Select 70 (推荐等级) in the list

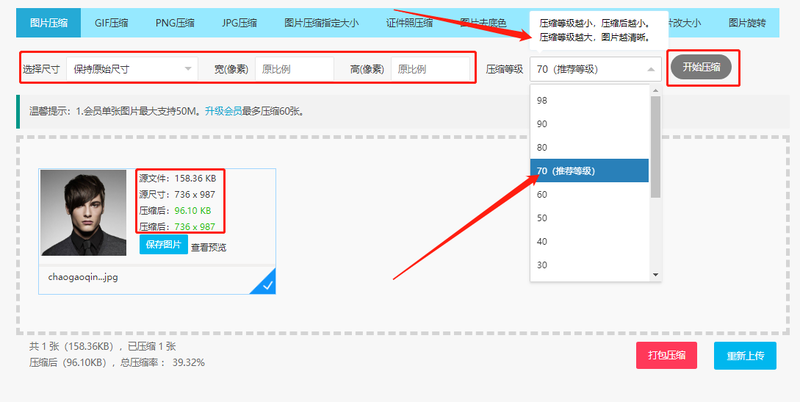click(589, 171)
